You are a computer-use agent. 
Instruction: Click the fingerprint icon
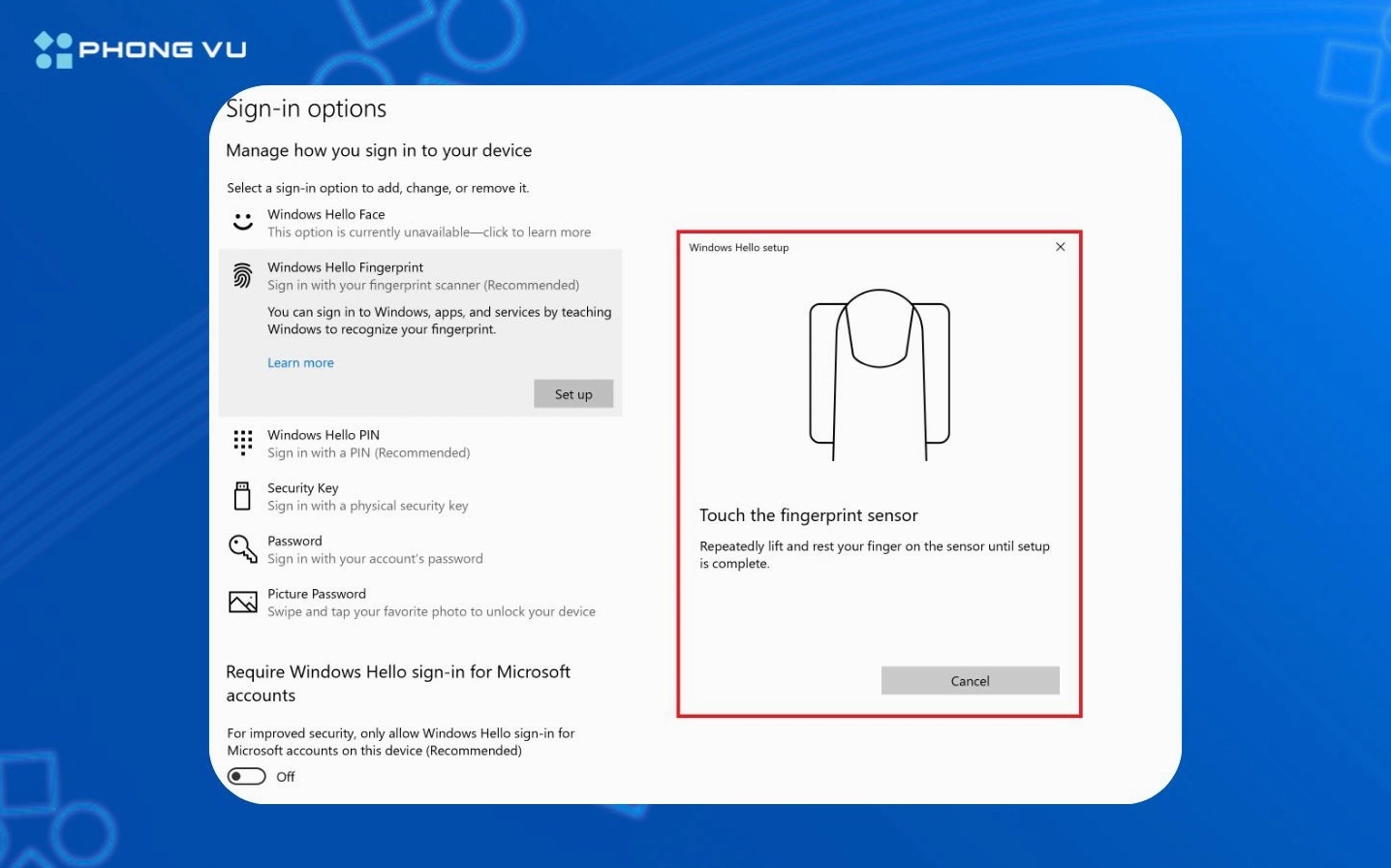pyautogui.click(x=243, y=276)
